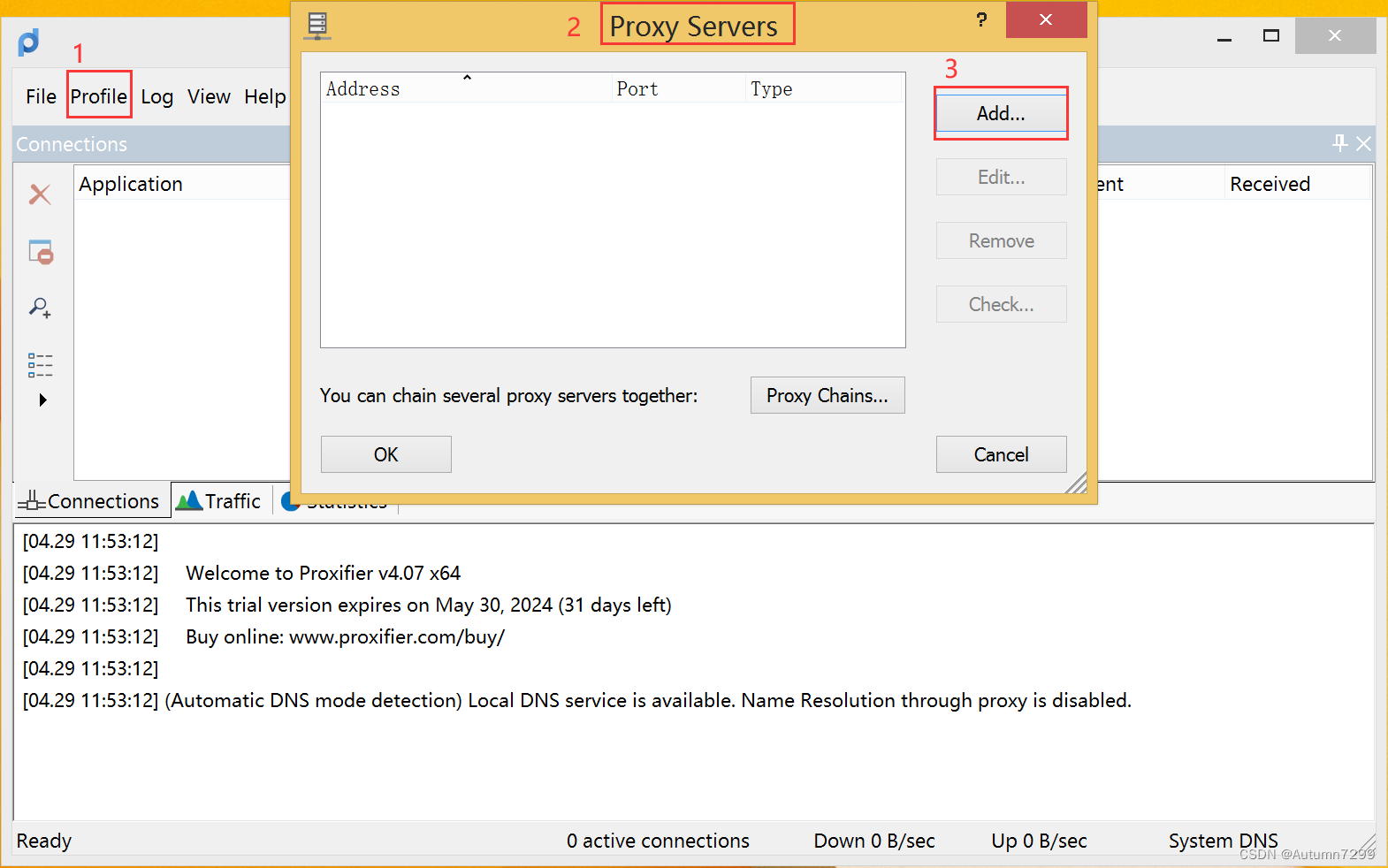
Task: Open the Help menu
Action: coord(265,96)
